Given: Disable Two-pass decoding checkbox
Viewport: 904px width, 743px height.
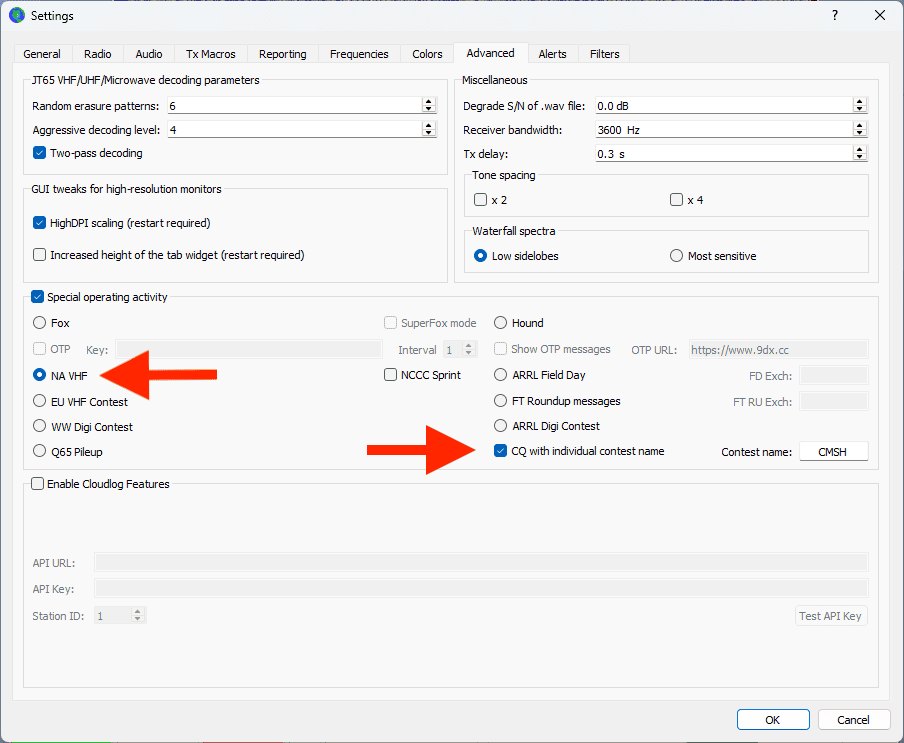Looking at the screenshot, I should [x=40, y=153].
